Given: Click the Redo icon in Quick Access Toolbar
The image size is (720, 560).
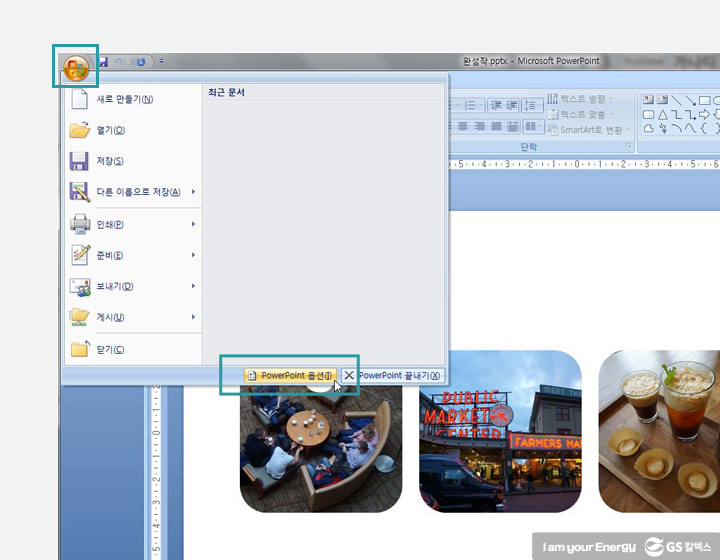Looking at the screenshot, I should 140,62.
